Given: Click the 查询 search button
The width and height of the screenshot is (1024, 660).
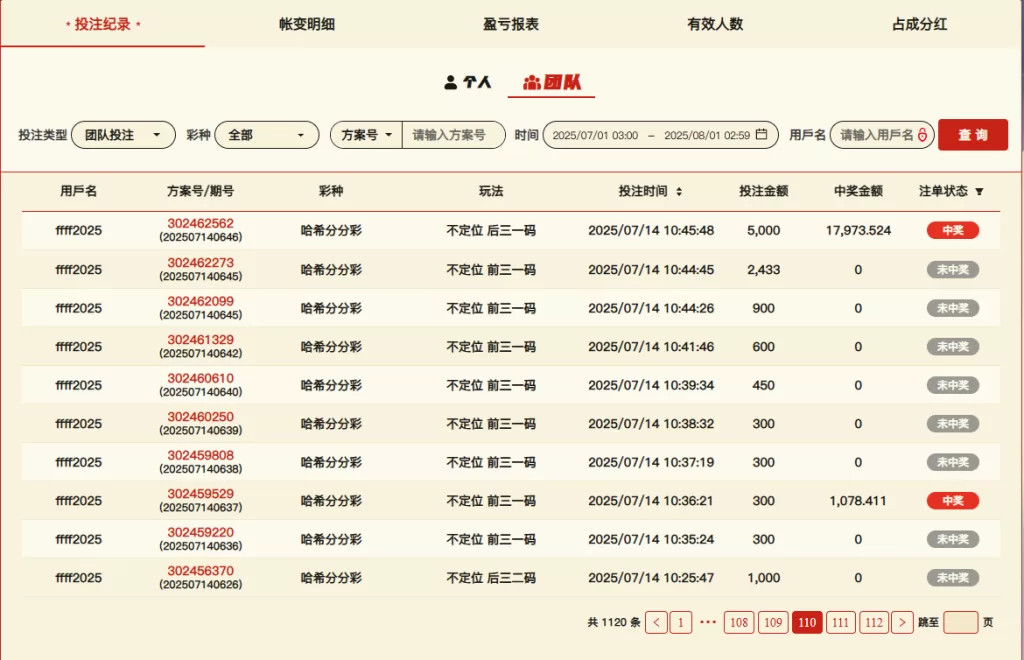Looking at the screenshot, I should [x=972, y=135].
